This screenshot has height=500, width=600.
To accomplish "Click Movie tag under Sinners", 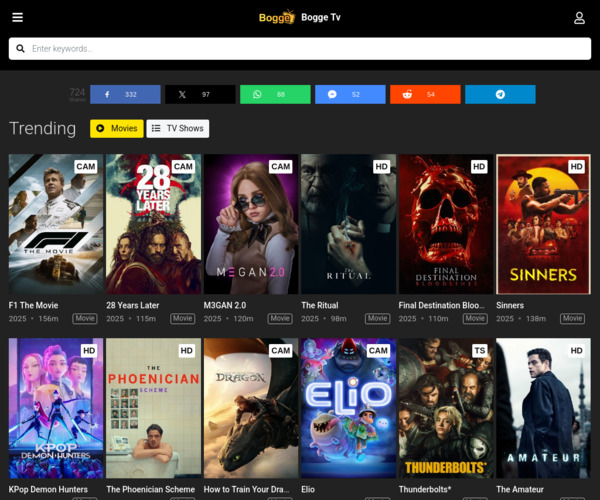I will click(x=572, y=318).
